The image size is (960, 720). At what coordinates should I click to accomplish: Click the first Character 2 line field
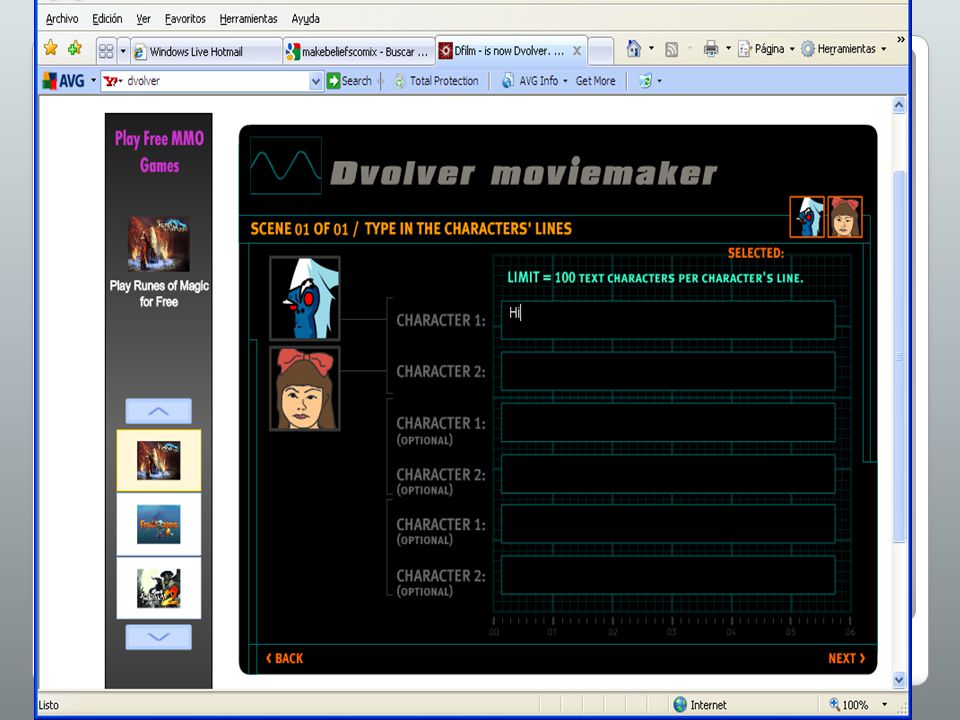(668, 371)
